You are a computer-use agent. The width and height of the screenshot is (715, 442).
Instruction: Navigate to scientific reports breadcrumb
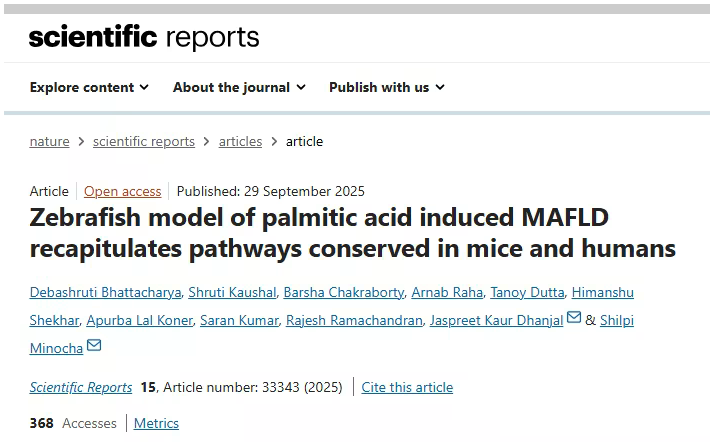tap(144, 141)
